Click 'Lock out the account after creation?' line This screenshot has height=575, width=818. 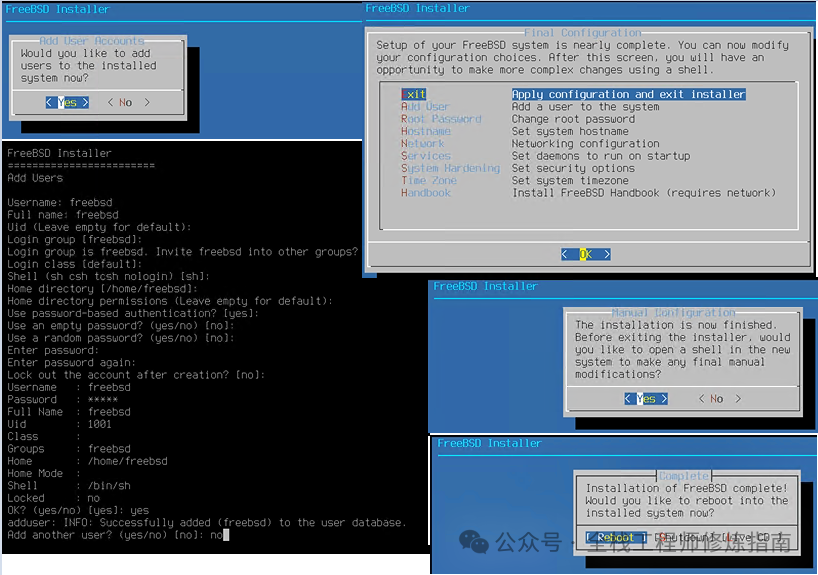[x=136, y=375]
